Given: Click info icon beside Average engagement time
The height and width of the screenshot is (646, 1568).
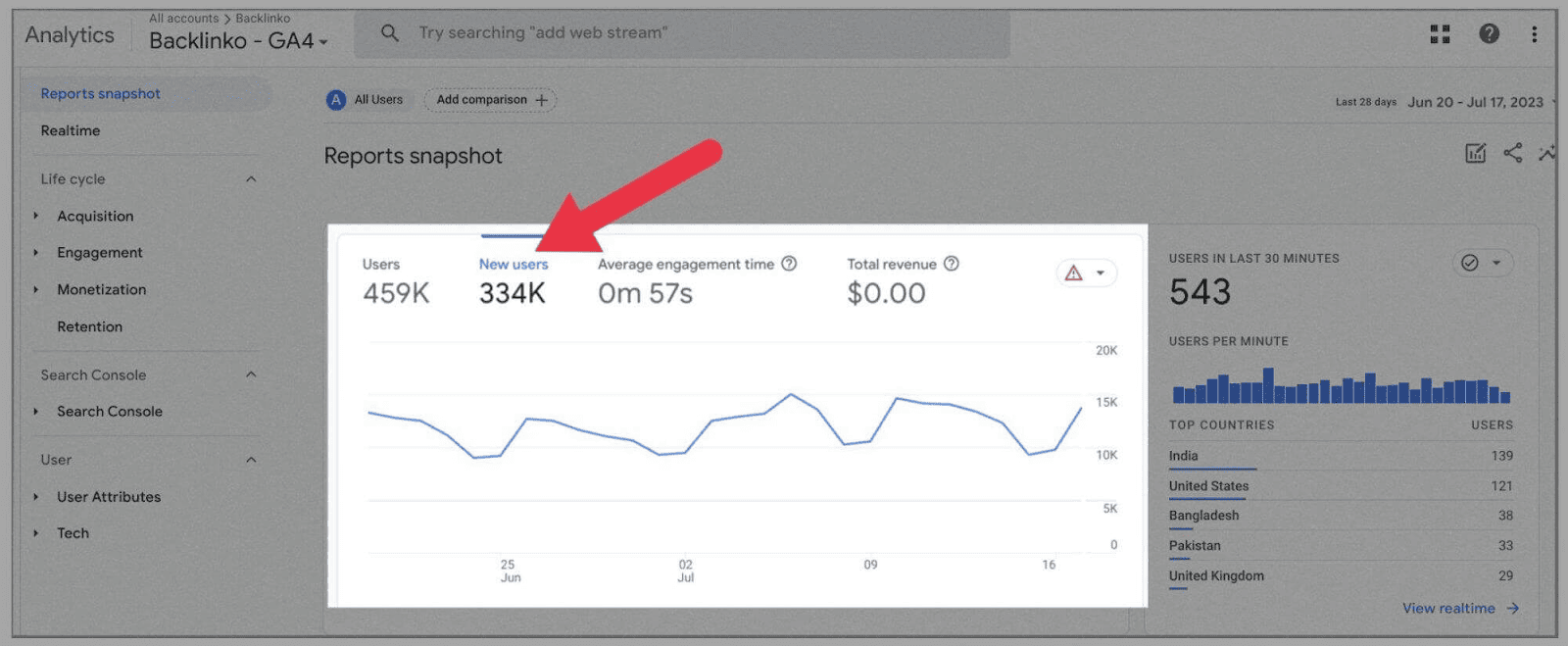Looking at the screenshot, I should [x=789, y=264].
